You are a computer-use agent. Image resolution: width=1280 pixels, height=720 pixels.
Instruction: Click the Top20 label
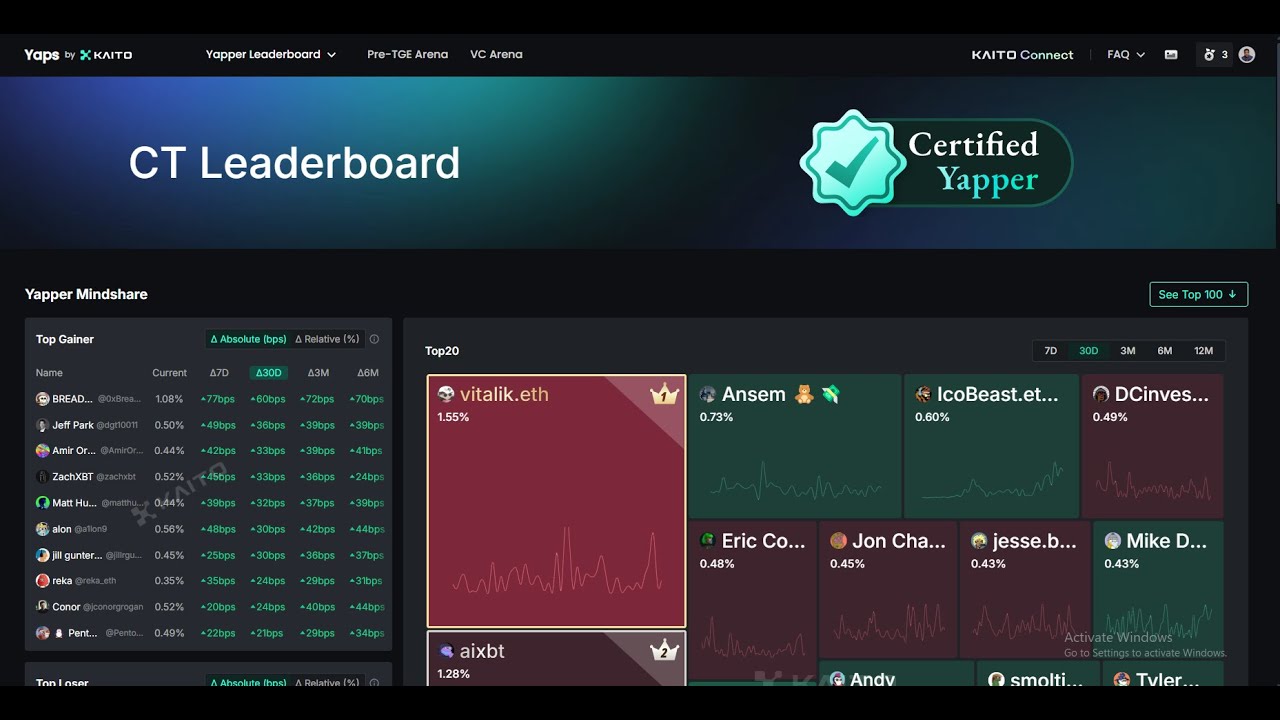pyautogui.click(x=442, y=351)
